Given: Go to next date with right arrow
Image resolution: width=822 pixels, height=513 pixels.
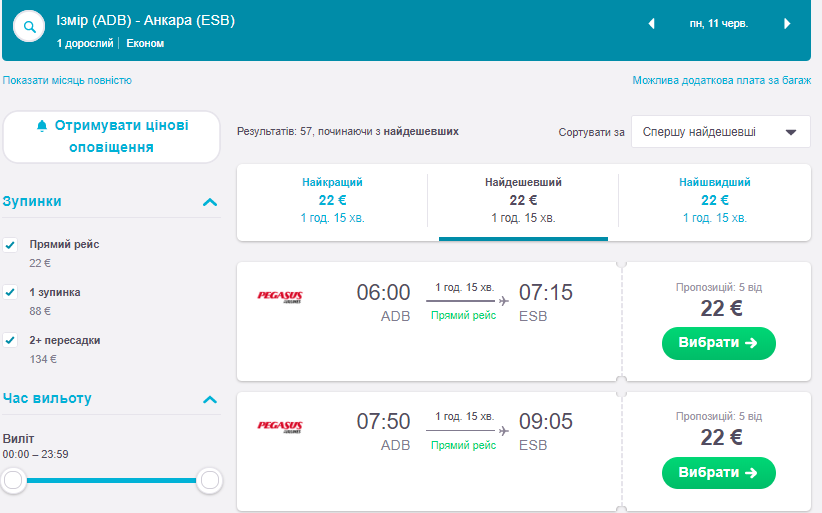Looking at the screenshot, I should 787,23.
